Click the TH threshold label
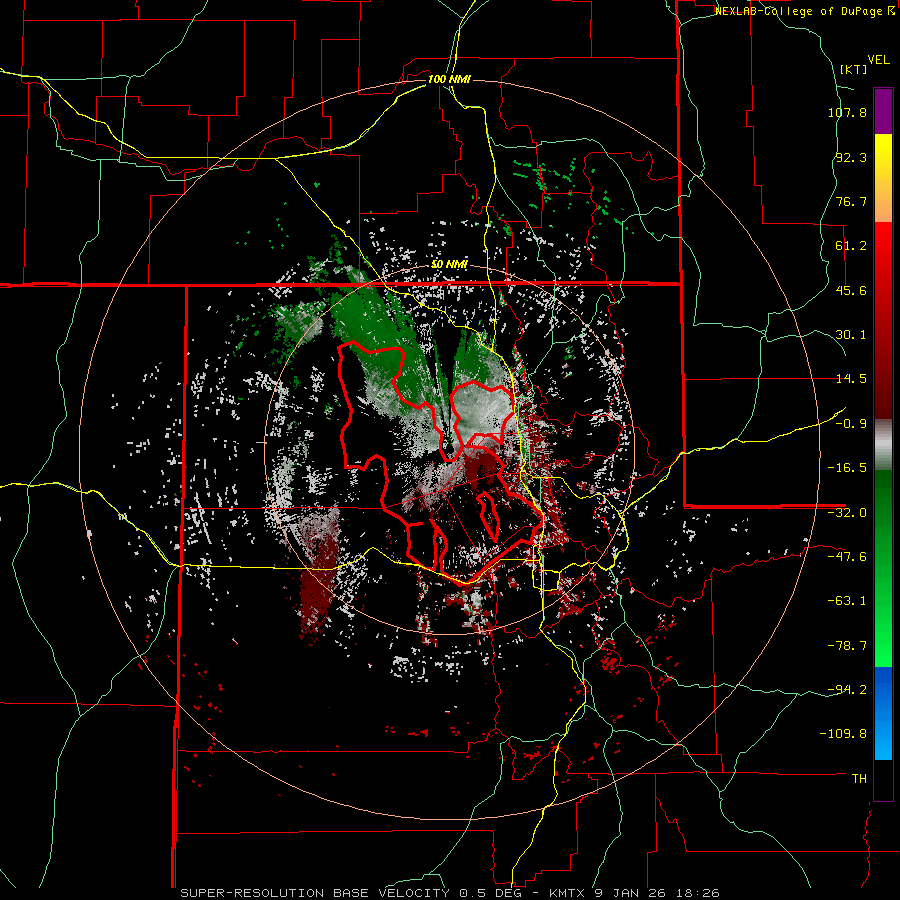900x900 pixels. (x=859, y=779)
